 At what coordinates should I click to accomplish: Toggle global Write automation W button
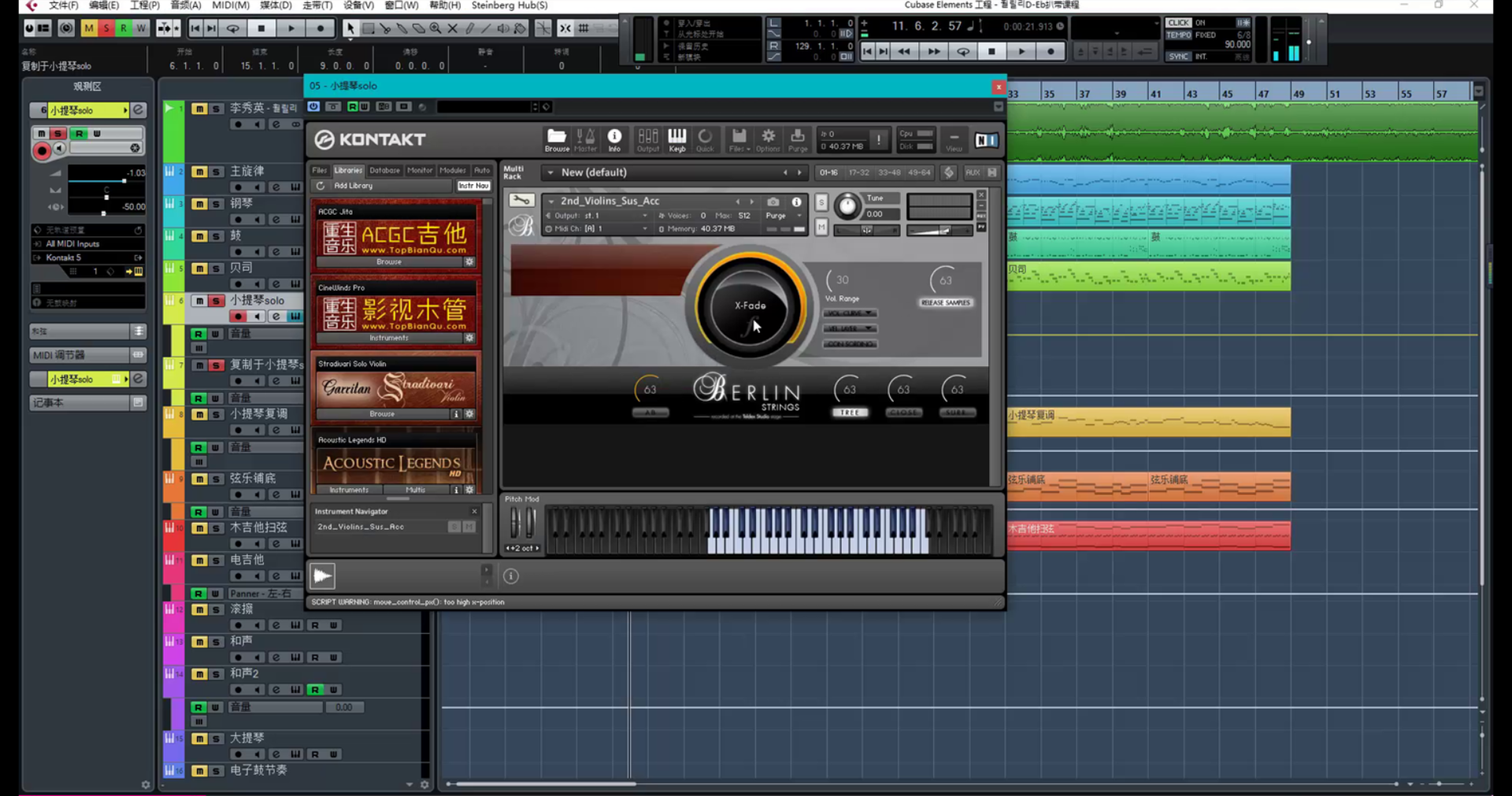(x=141, y=28)
